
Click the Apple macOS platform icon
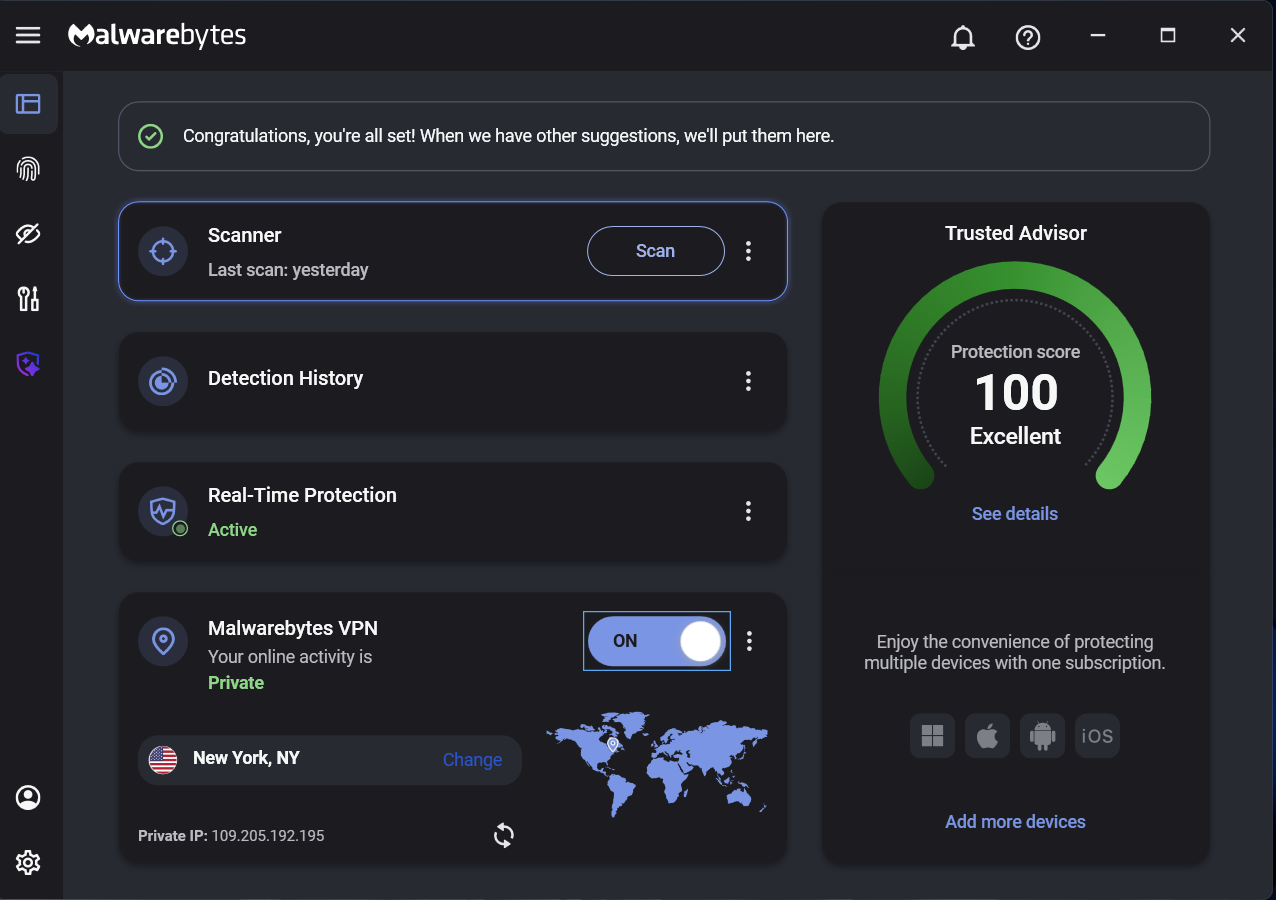[x=987, y=737]
